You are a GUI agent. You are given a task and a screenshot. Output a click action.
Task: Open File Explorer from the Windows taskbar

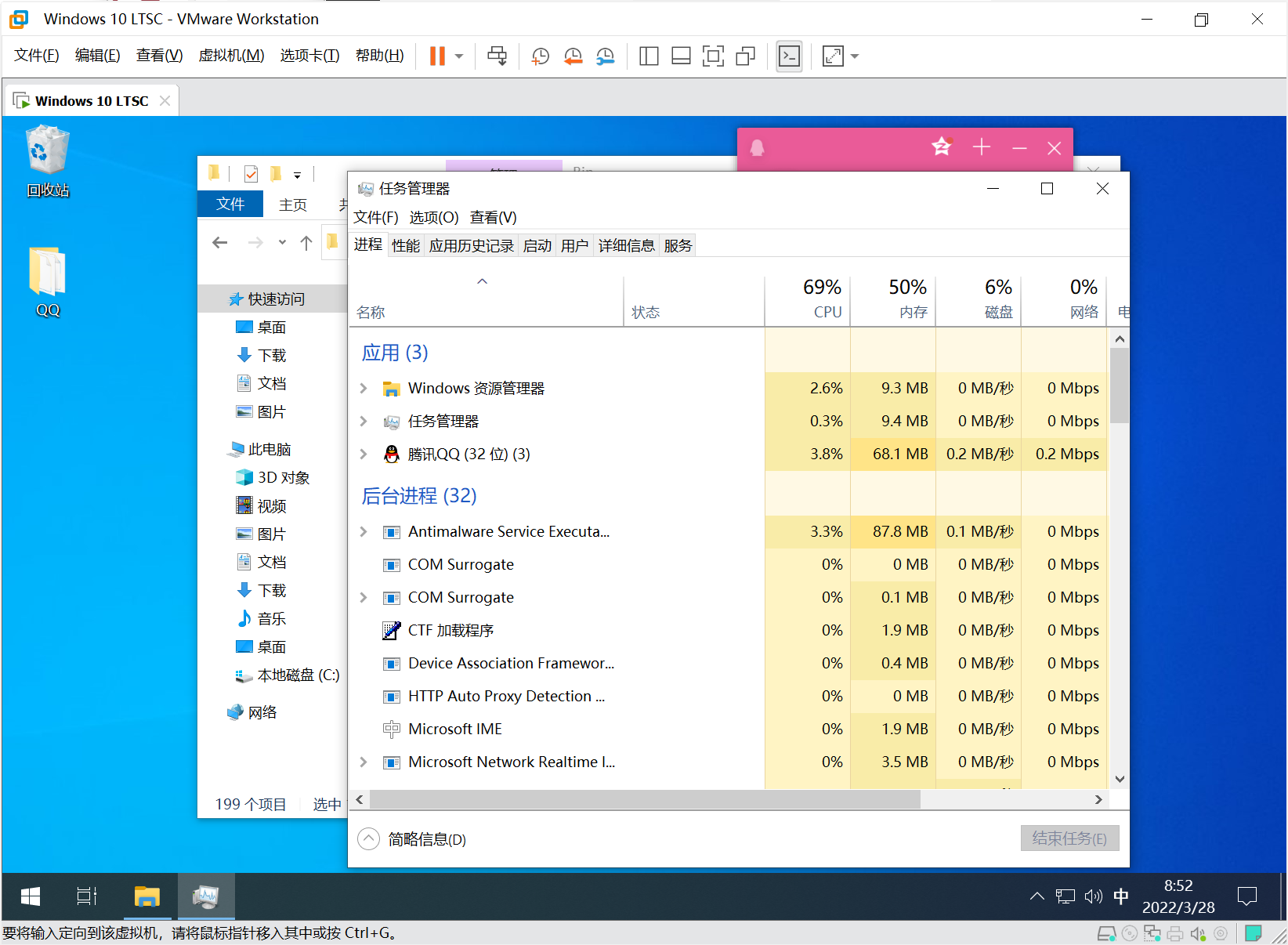pos(147,896)
